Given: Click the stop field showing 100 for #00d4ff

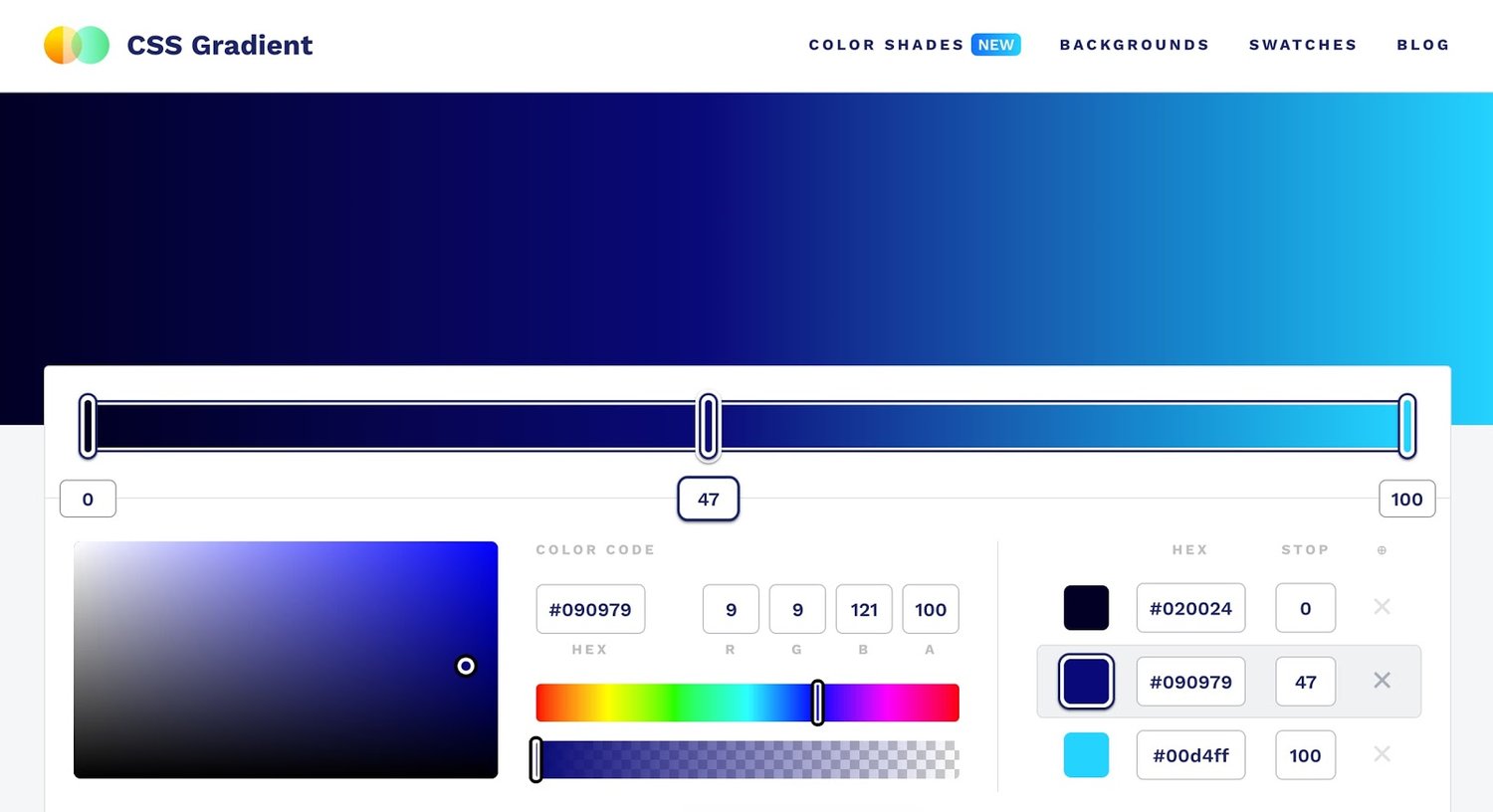Looking at the screenshot, I should (1305, 755).
